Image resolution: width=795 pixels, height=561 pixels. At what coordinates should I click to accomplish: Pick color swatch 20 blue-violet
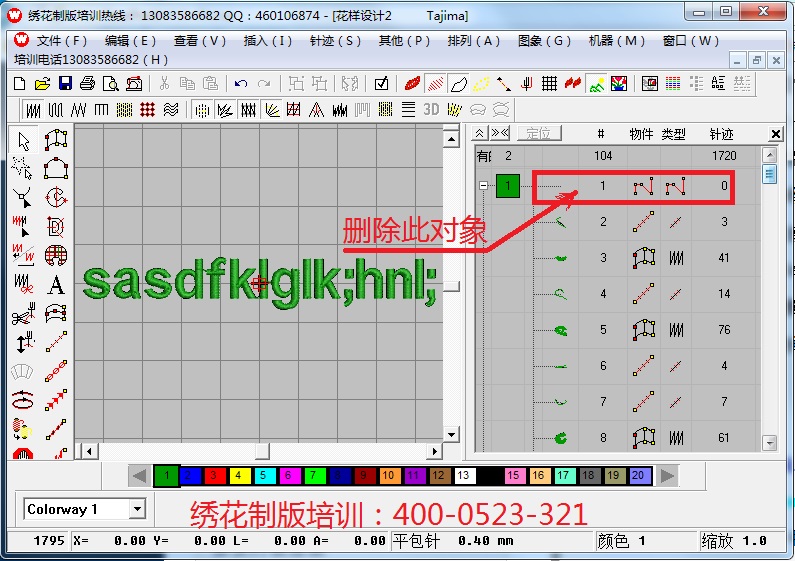[x=638, y=476]
